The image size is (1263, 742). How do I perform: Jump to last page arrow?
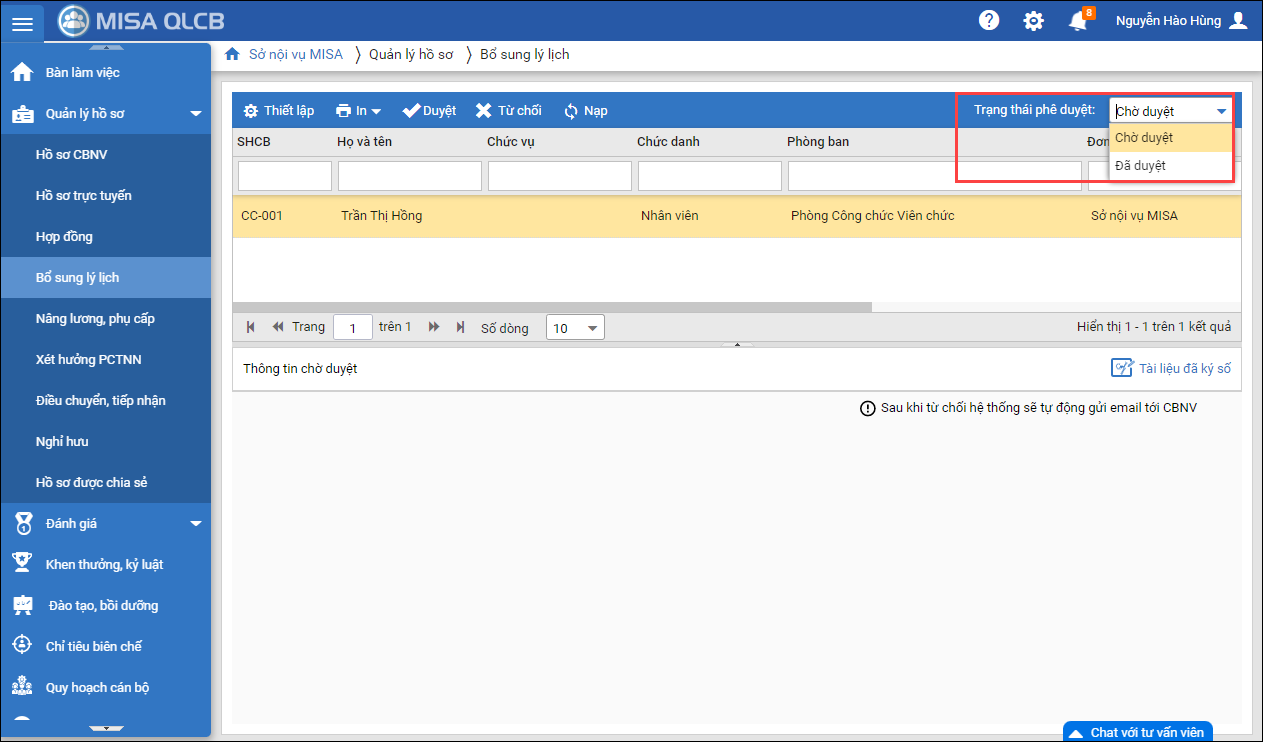coord(460,327)
